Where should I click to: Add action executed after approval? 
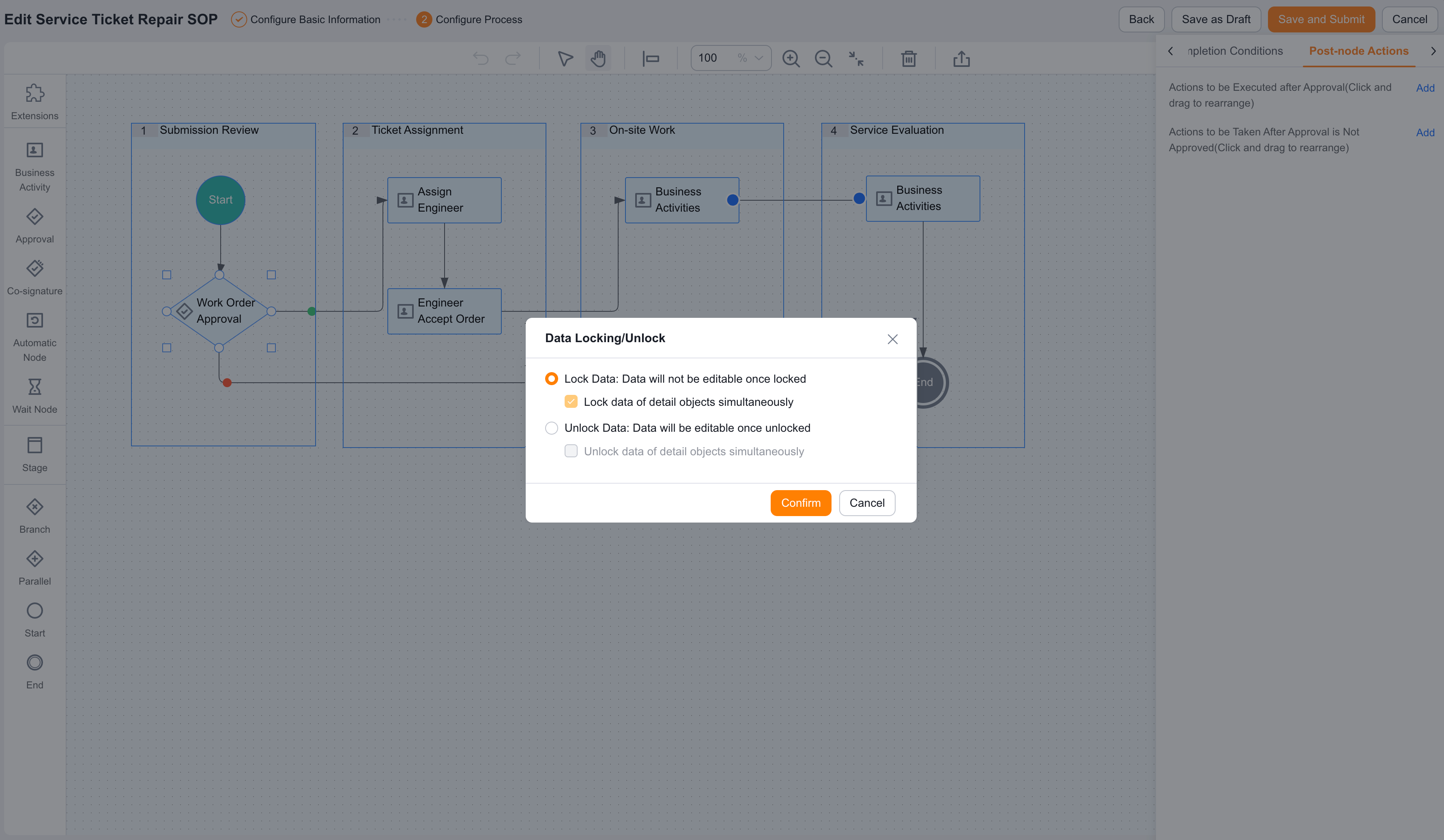1425,88
